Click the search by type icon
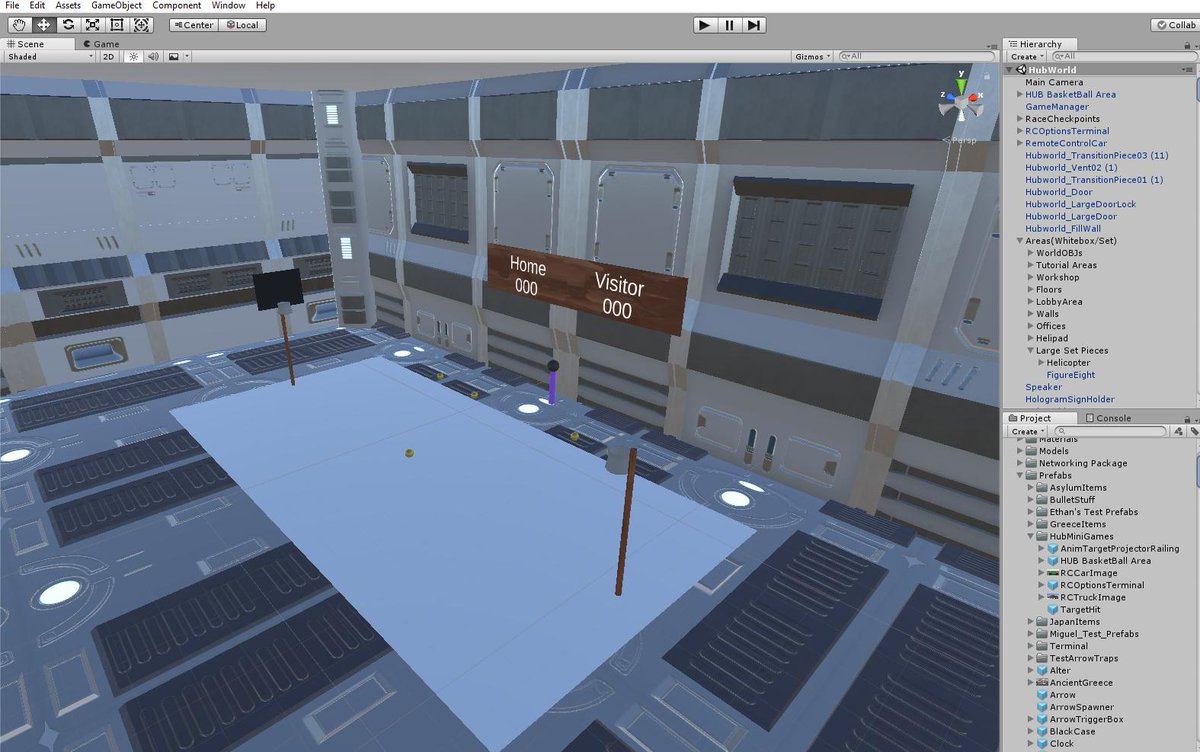Image resolution: width=1200 pixels, height=752 pixels. click(x=1178, y=431)
